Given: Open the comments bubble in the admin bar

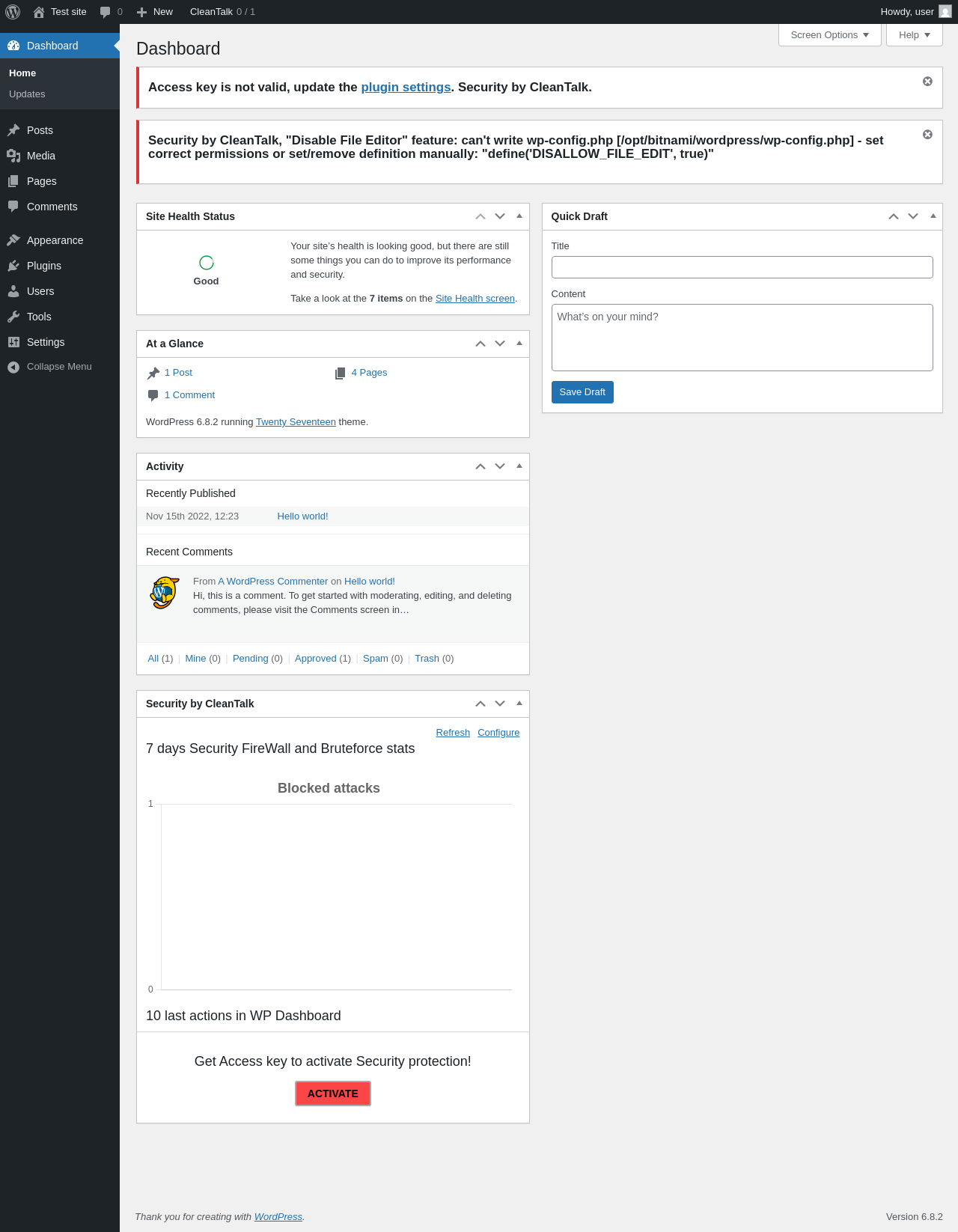Looking at the screenshot, I should click(106, 12).
